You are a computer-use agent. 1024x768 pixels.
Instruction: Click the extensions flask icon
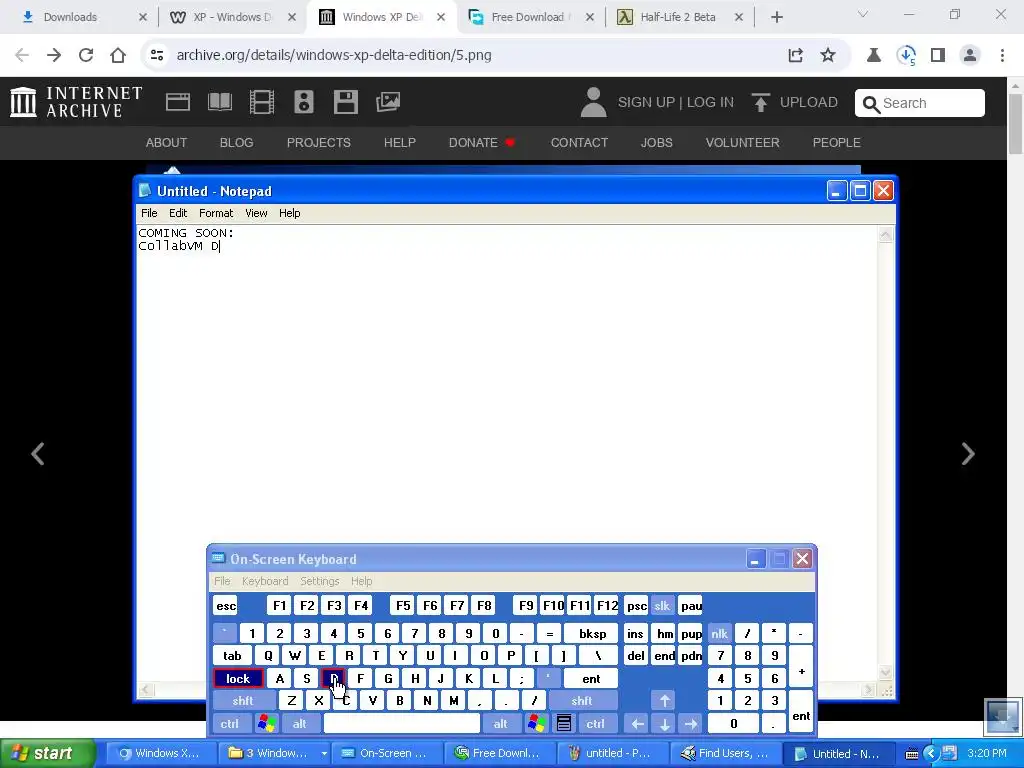[x=873, y=55]
